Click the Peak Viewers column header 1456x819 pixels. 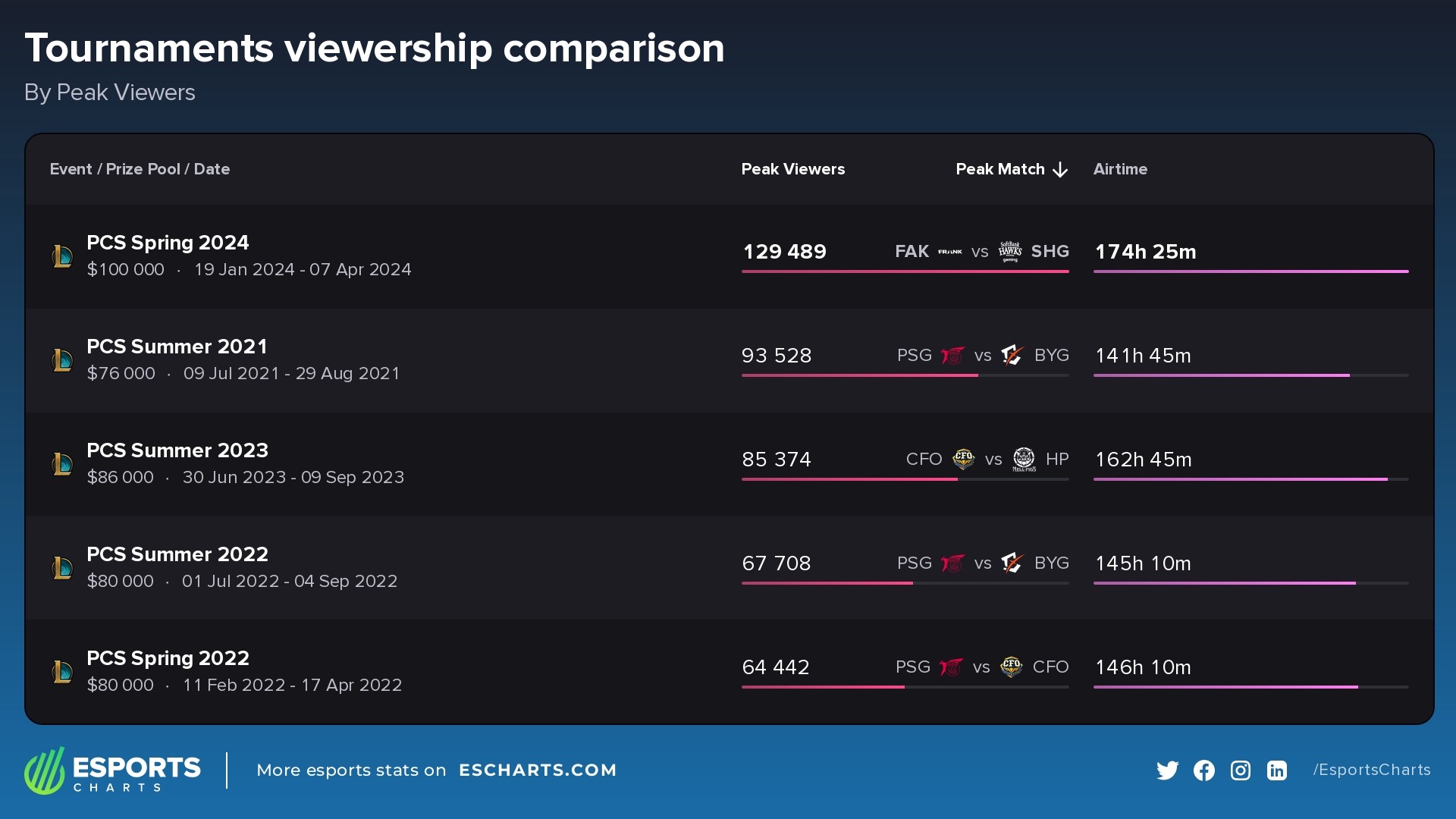pyautogui.click(x=793, y=169)
